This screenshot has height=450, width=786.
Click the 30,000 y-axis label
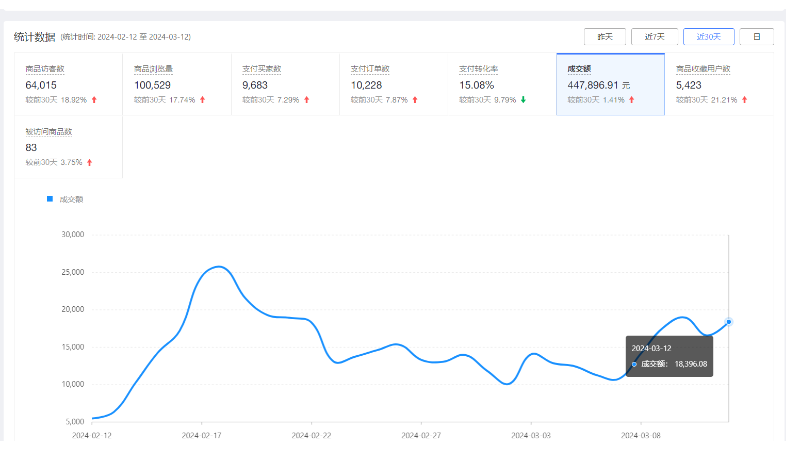click(73, 234)
